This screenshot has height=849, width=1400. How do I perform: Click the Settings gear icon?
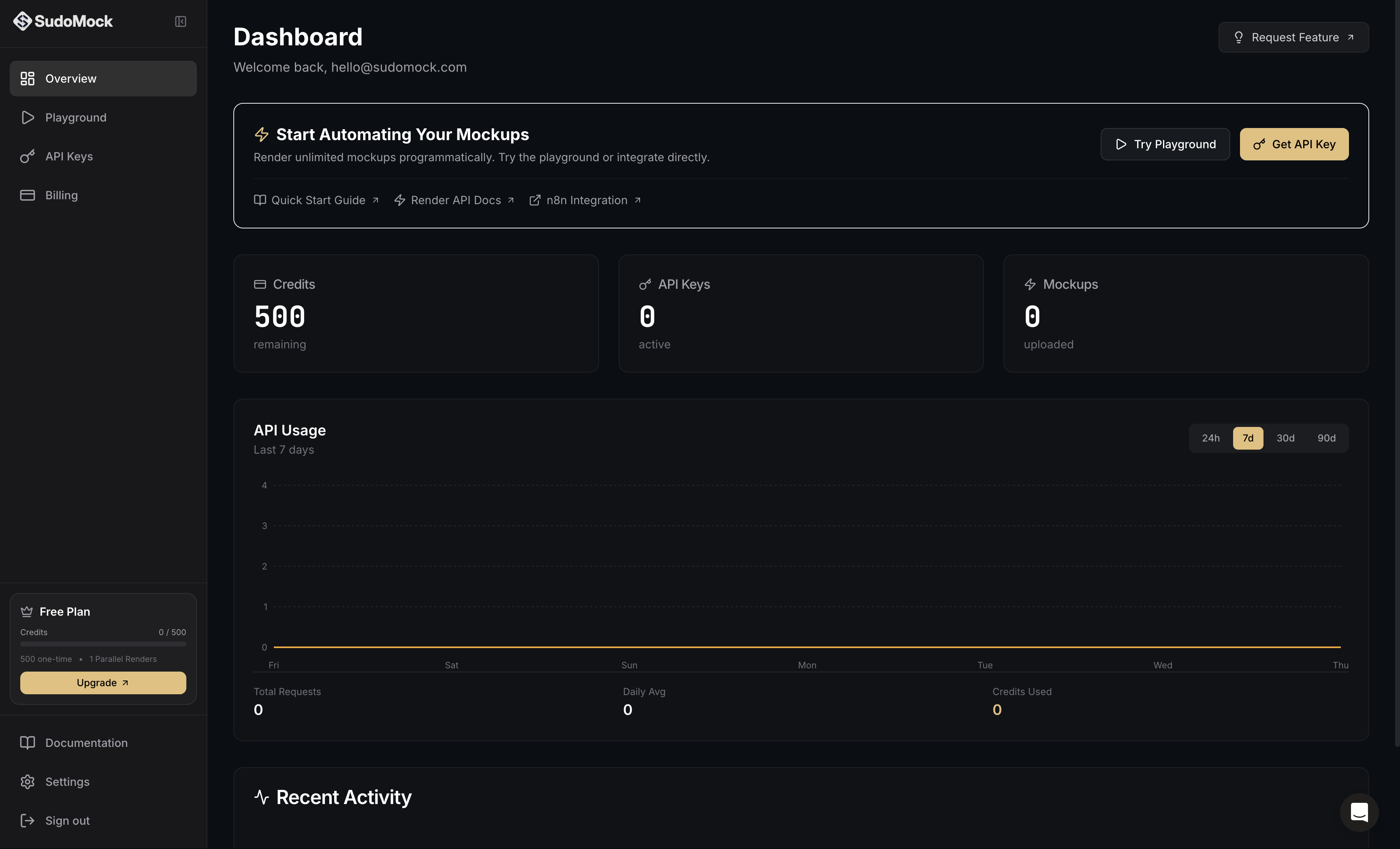tap(27, 781)
